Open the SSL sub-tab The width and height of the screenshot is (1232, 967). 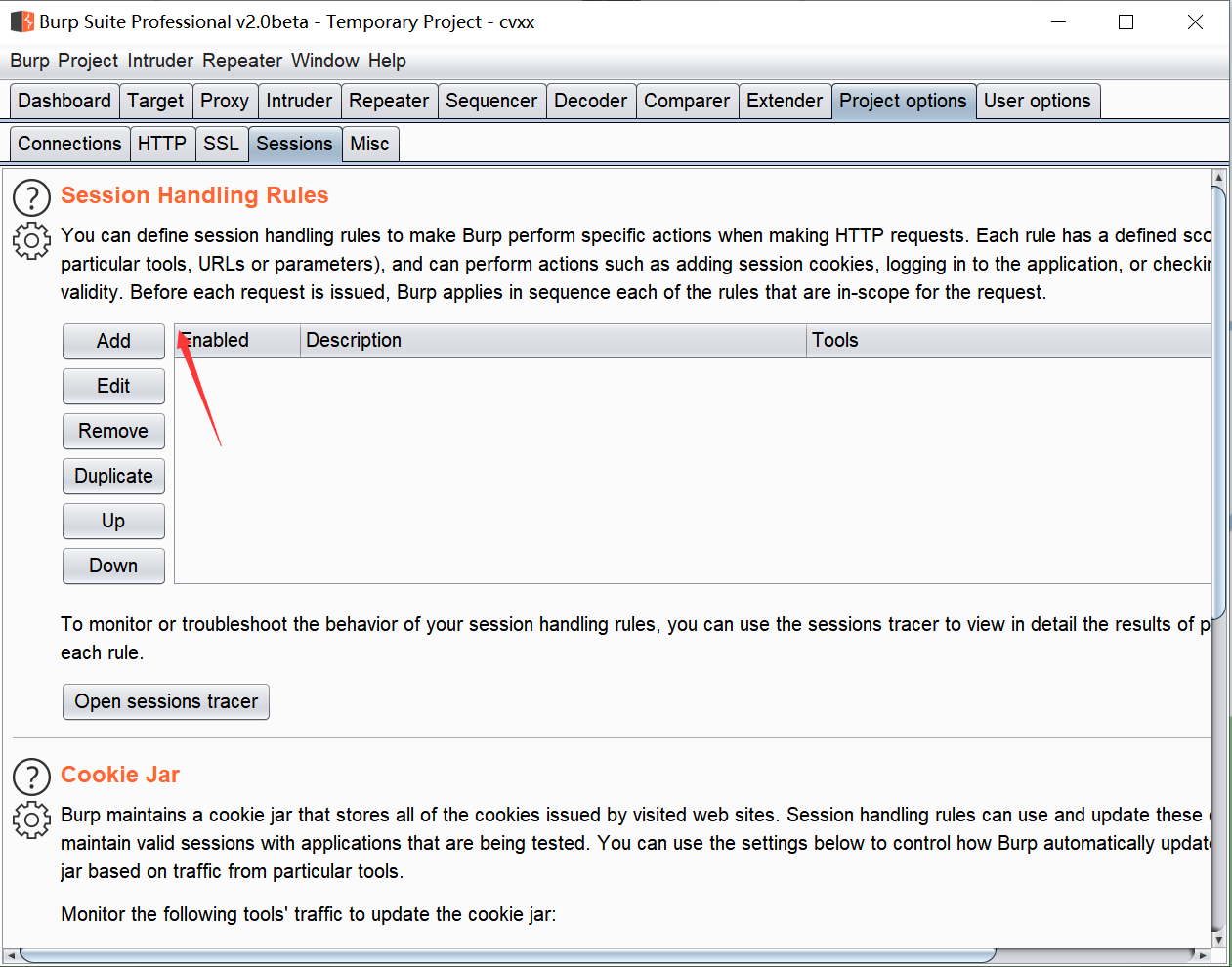click(x=221, y=144)
